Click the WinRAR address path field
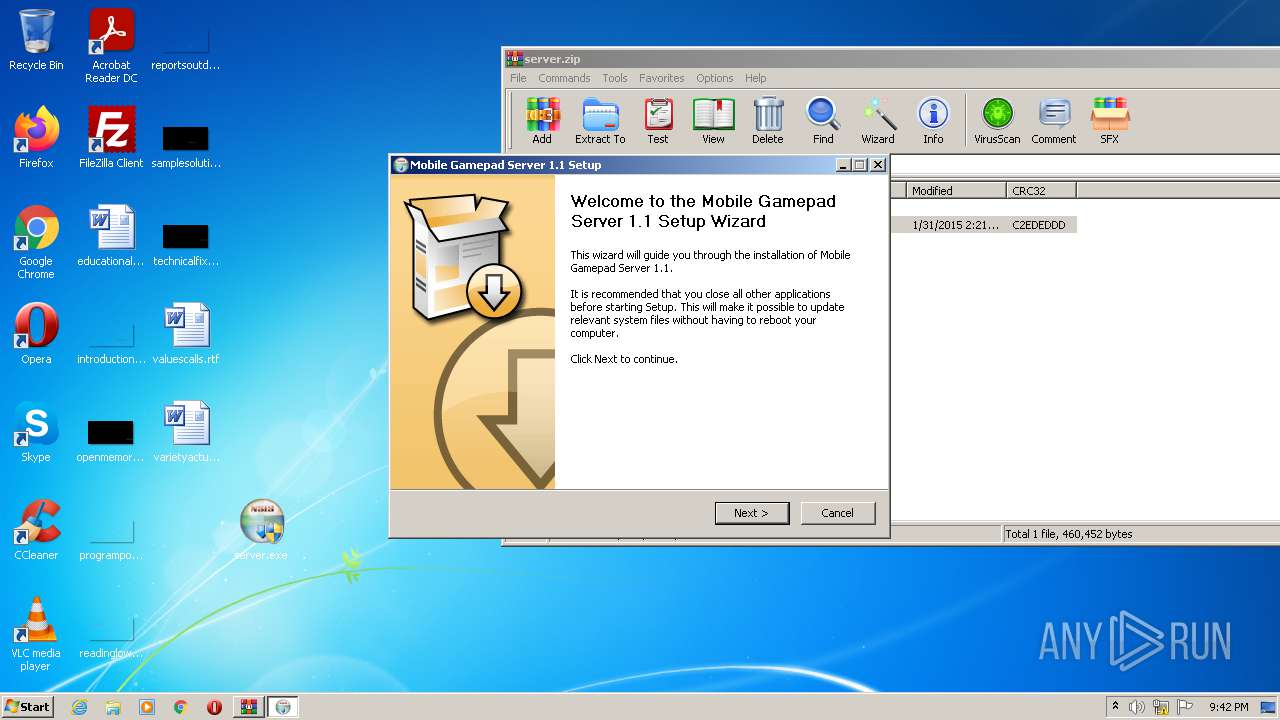This screenshot has height=720, width=1280. [1084, 166]
